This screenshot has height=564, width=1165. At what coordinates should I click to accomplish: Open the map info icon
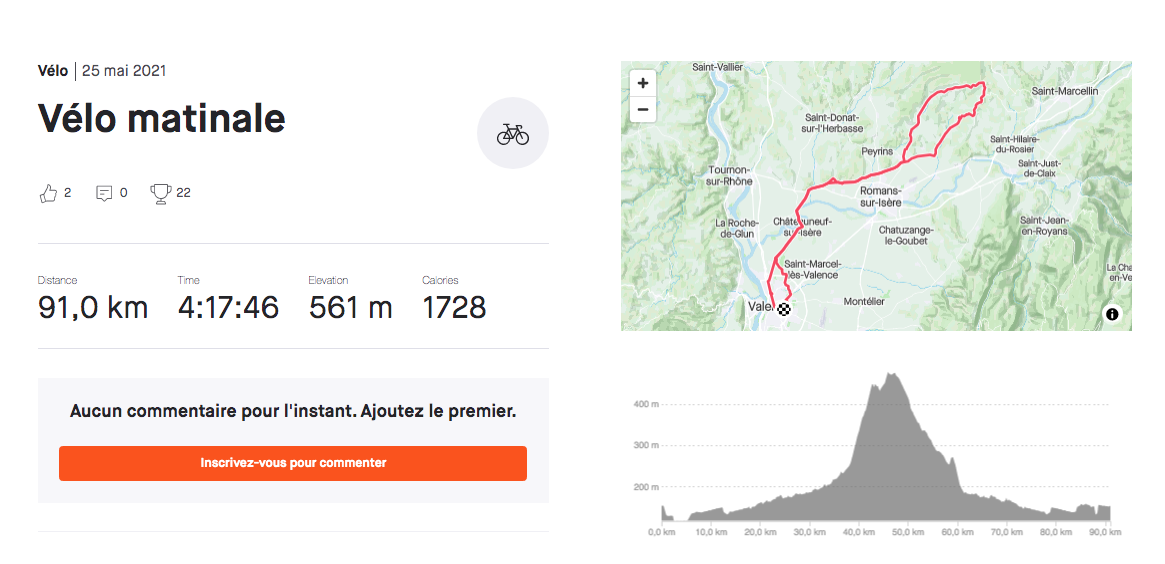[1112, 314]
